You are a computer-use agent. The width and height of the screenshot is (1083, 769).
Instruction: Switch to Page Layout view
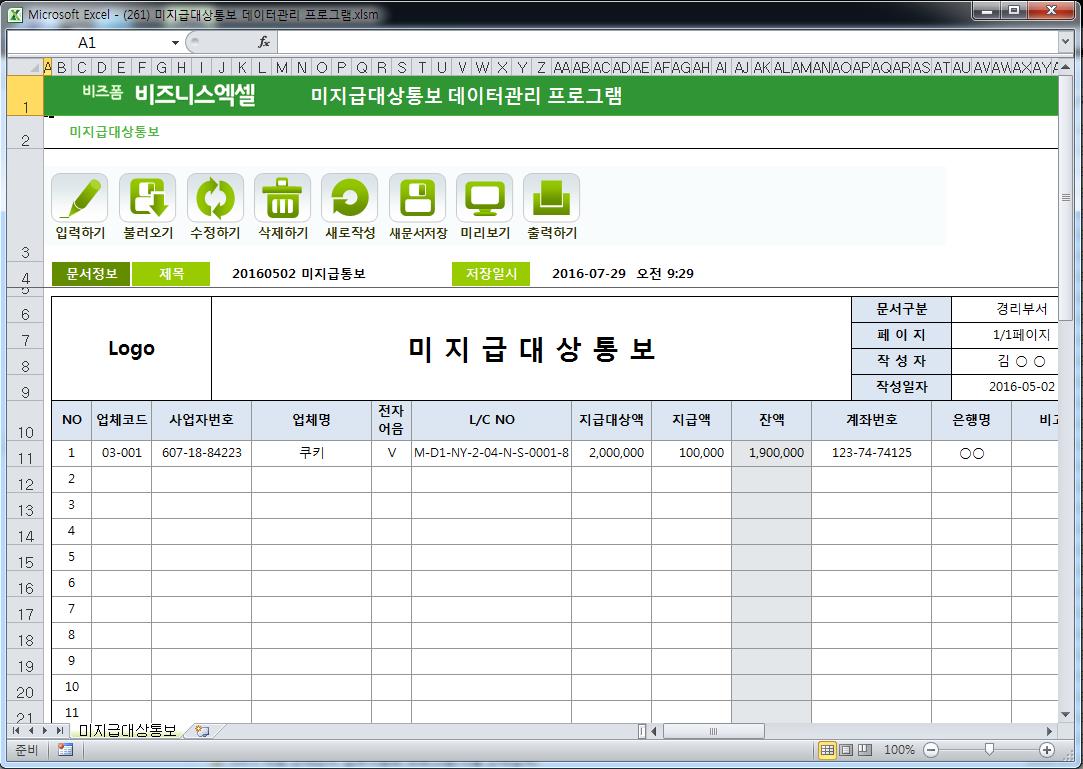[846, 750]
